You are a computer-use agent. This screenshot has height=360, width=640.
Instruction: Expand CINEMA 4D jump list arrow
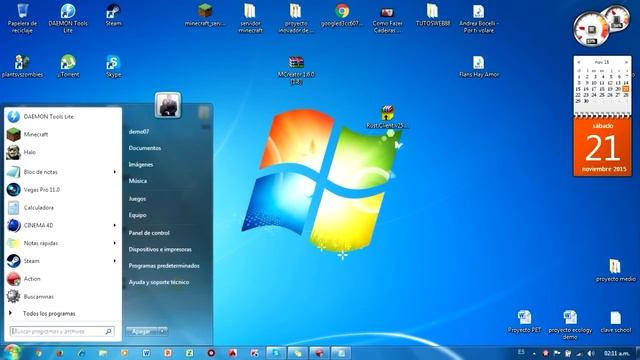point(114,225)
